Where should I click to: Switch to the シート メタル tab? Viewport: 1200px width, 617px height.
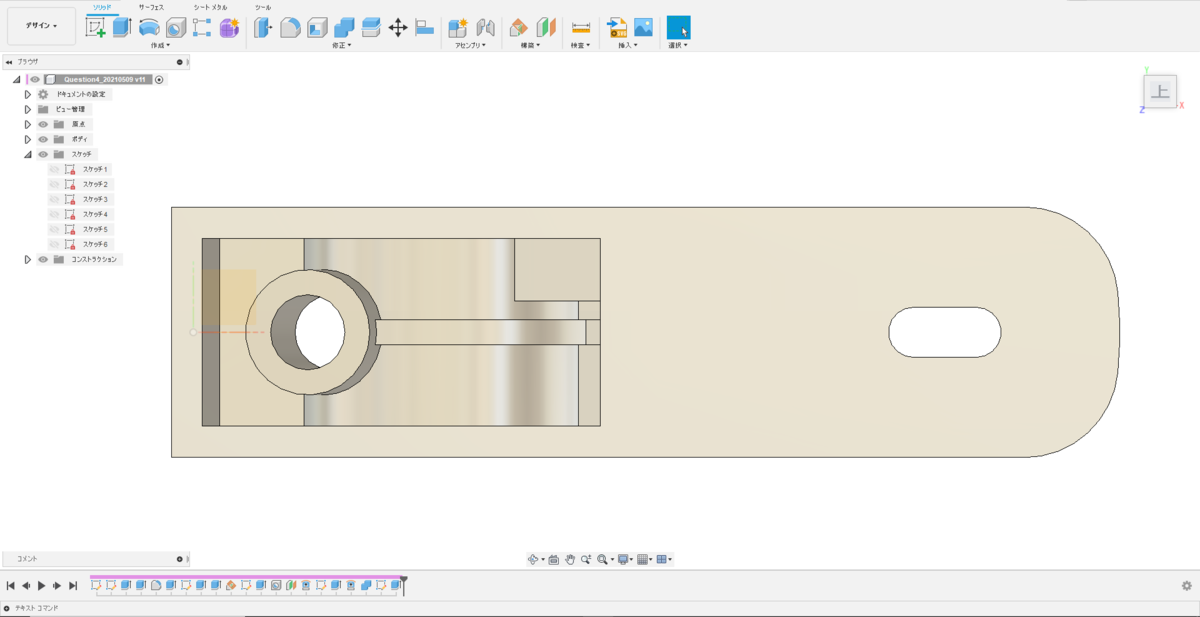(210, 7)
